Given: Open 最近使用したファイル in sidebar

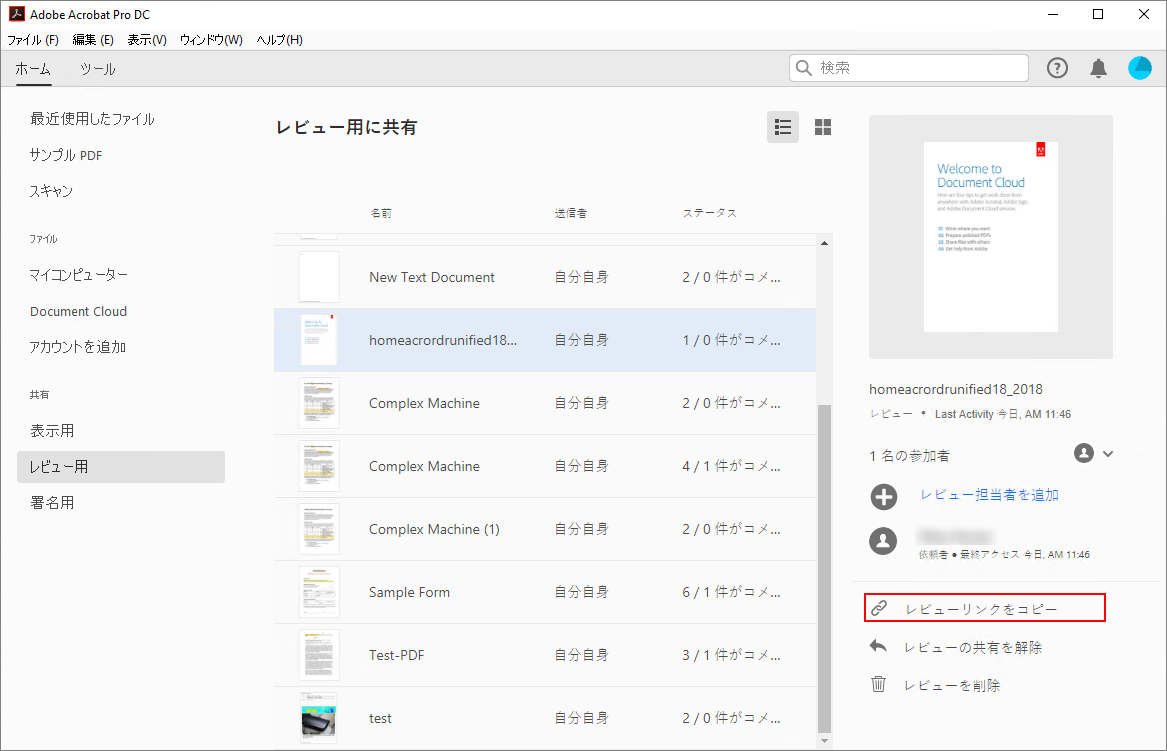Looking at the screenshot, I should (x=92, y=119).
